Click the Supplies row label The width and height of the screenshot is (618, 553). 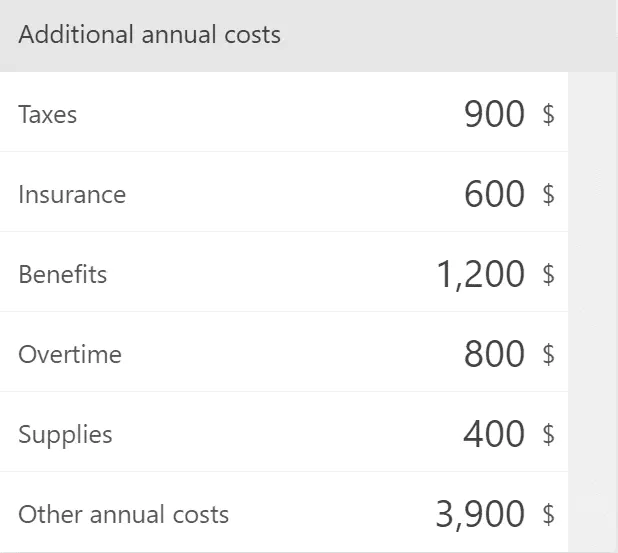click(65, 434)
